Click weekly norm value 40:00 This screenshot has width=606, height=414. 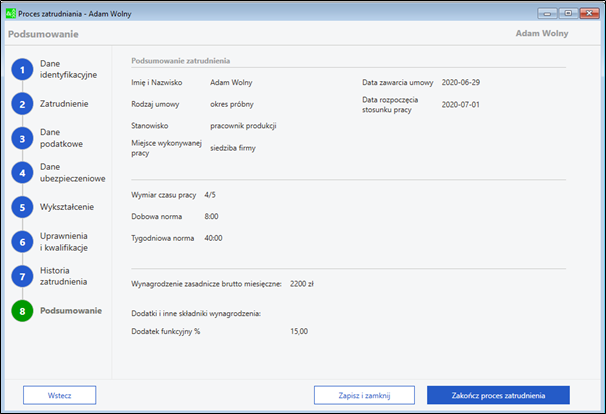coord(213,238)
